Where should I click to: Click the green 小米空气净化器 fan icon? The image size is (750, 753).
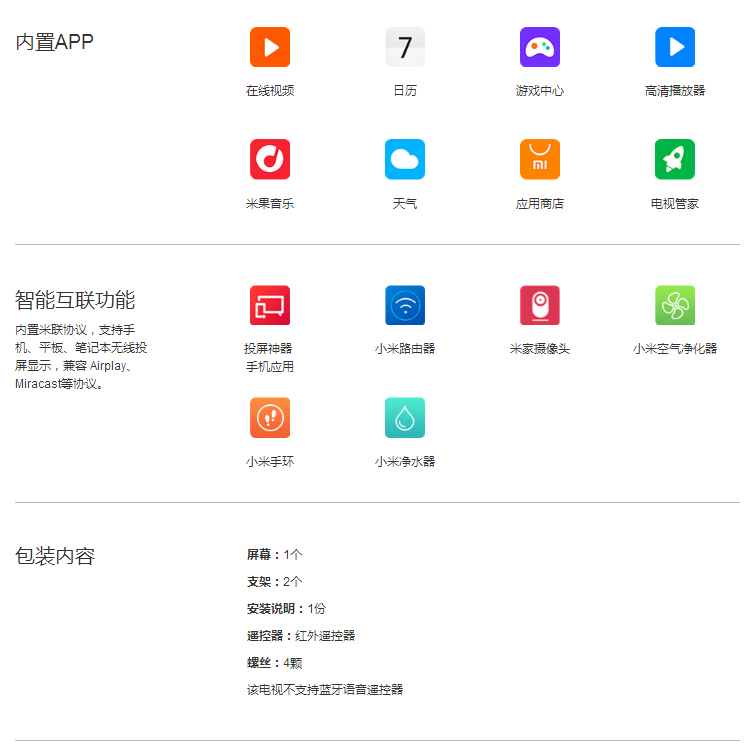pyautogui.click(x=675, y=305)
